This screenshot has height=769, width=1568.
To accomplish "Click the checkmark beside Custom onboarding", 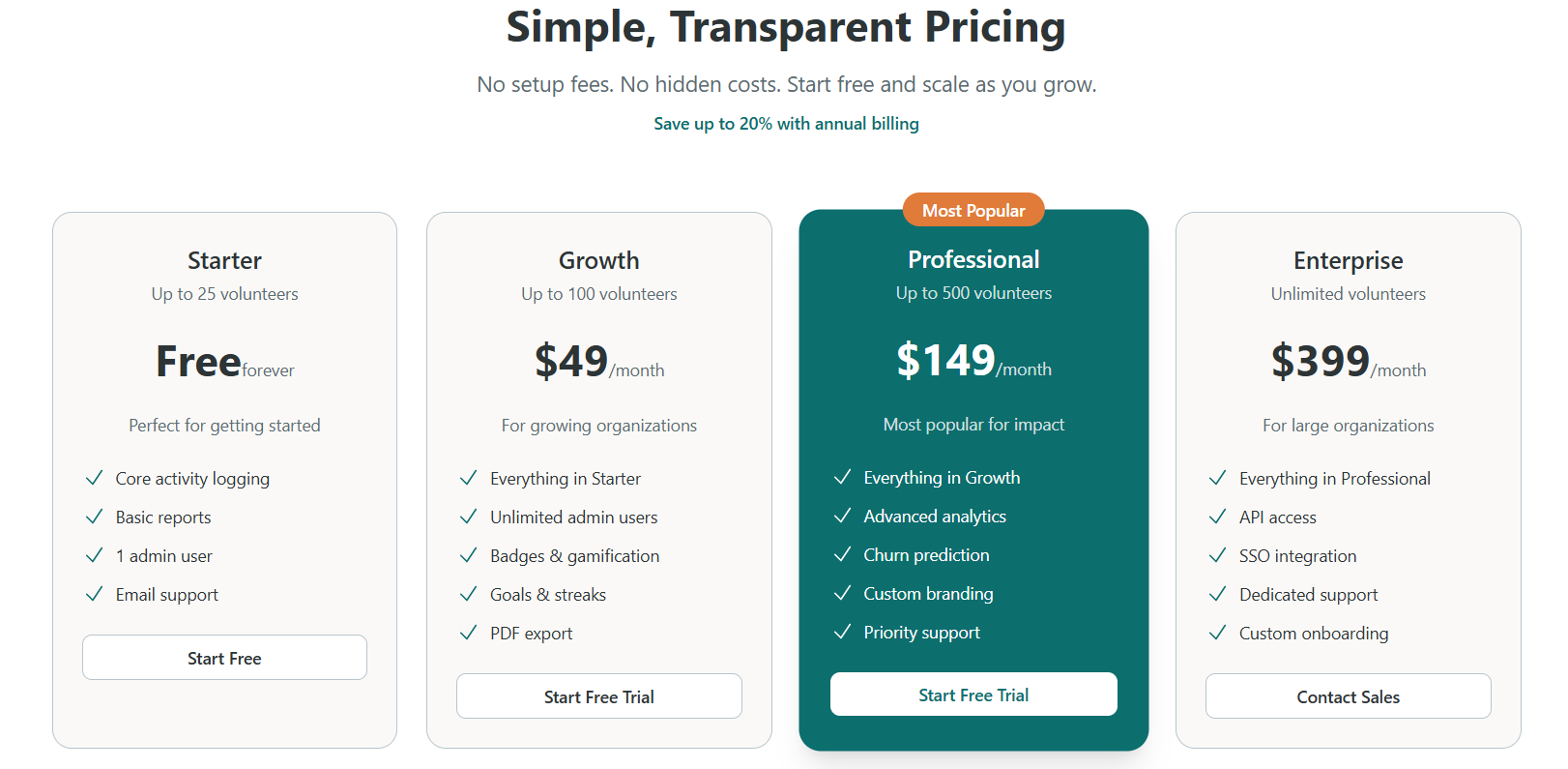I will (x=1217, y=633).
